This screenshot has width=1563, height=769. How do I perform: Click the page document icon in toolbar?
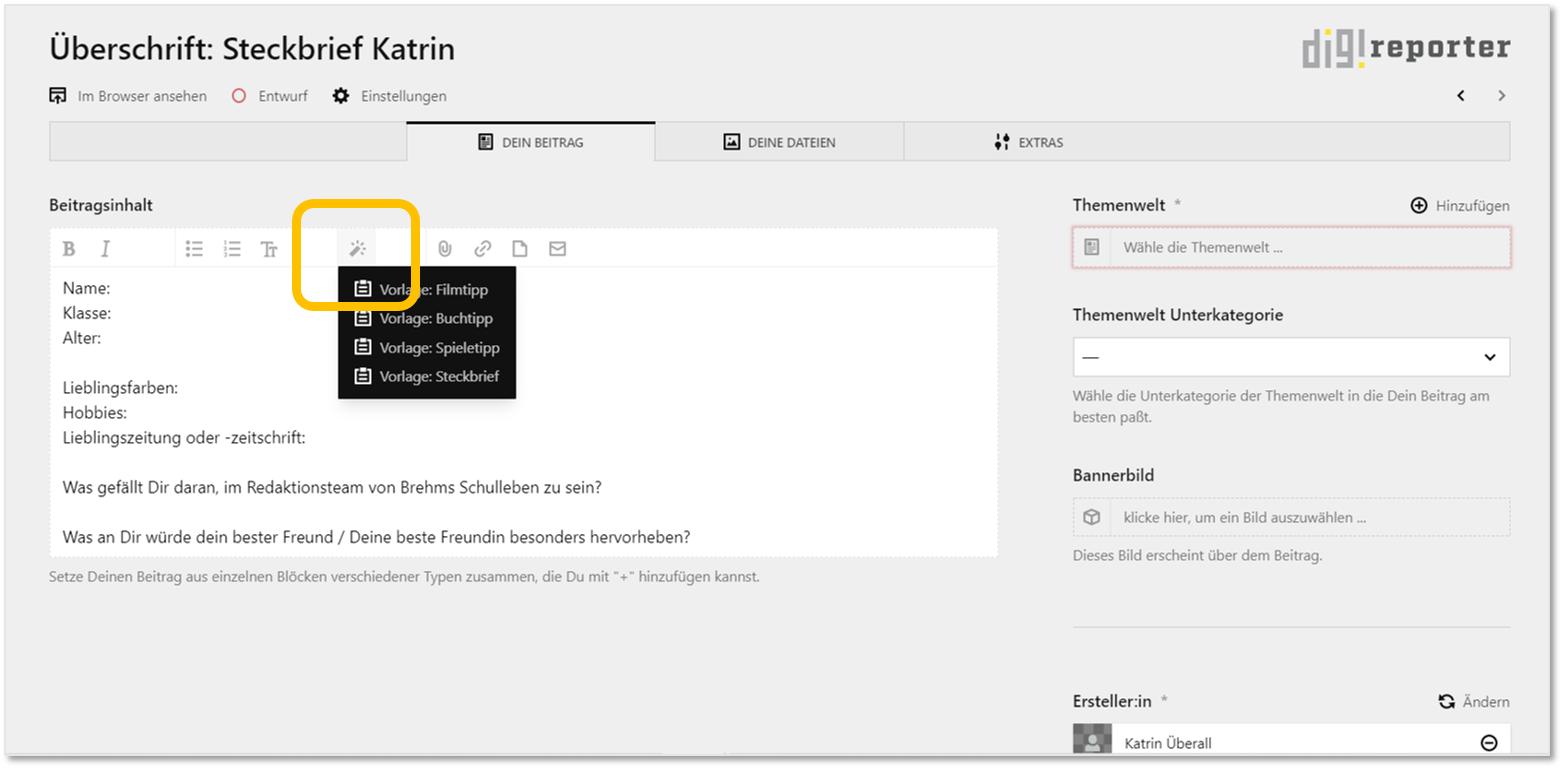520,249
